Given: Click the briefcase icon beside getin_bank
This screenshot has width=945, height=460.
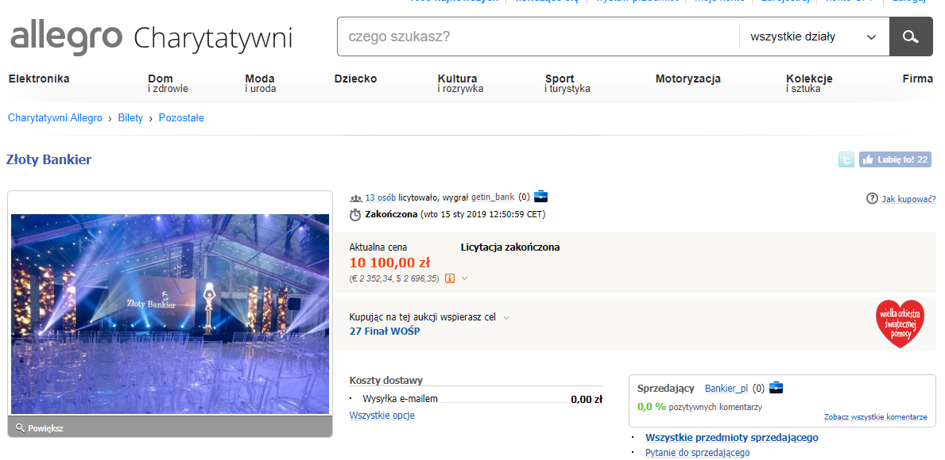Looking at the screenshot, I should click(541, 197).
